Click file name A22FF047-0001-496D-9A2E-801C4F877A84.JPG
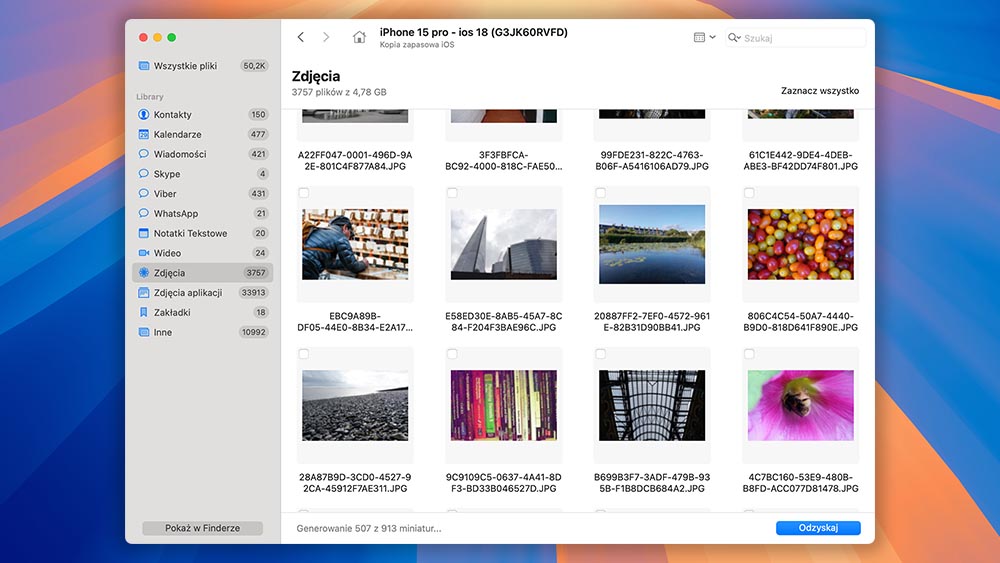This screenshot has height=563, width=1000. point(355,161)
